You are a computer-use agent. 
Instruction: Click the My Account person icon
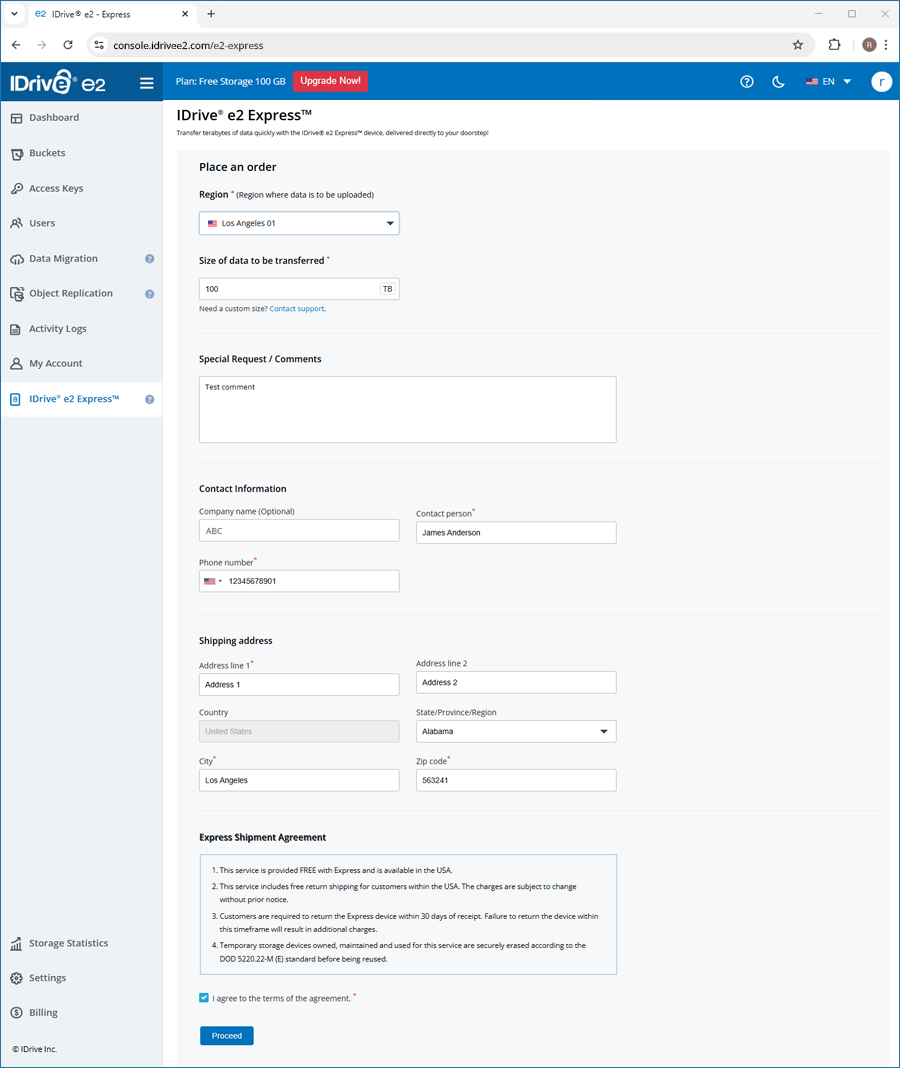point(16,364)
